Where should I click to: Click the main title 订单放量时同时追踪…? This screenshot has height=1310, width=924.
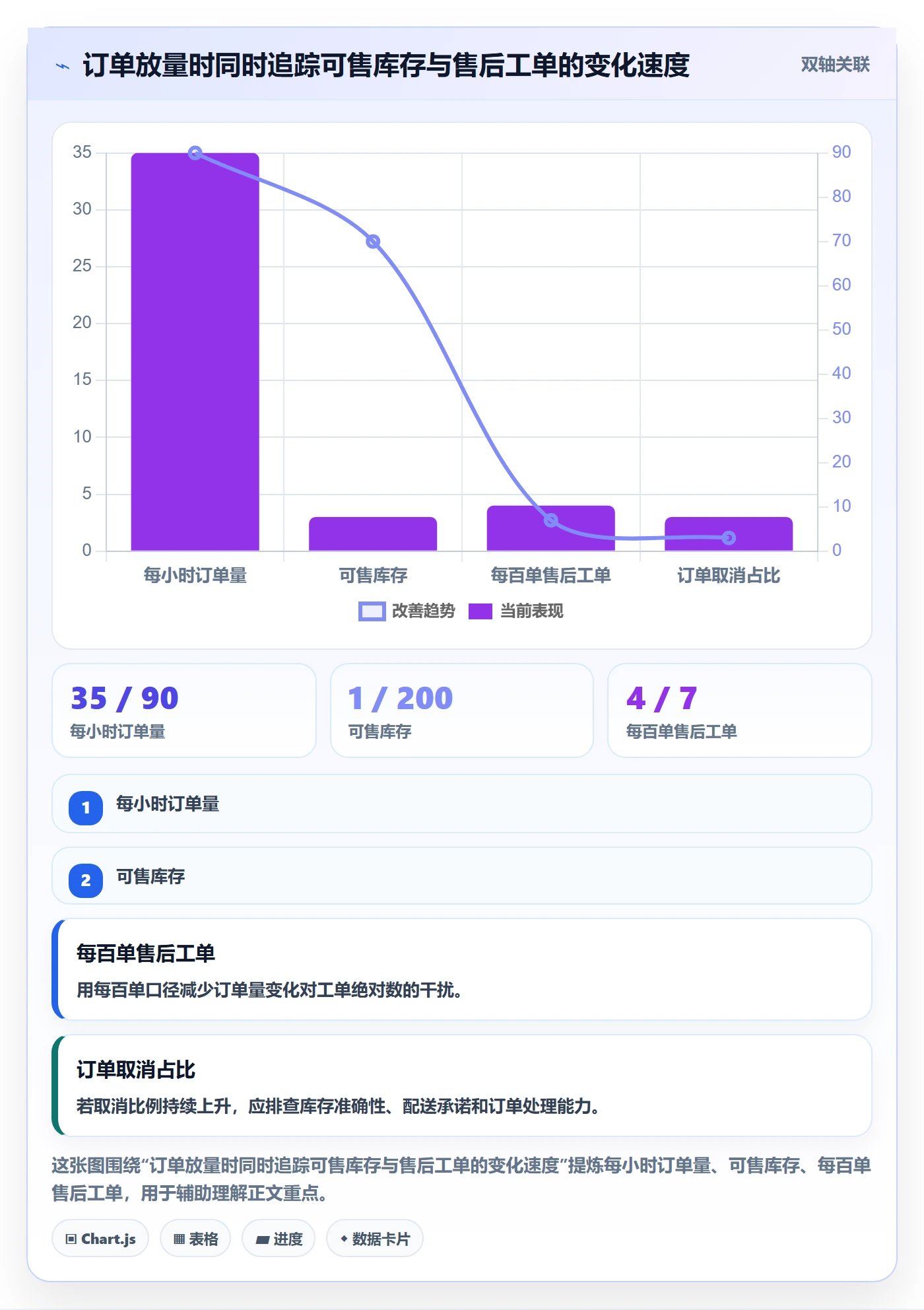point(386,65)
